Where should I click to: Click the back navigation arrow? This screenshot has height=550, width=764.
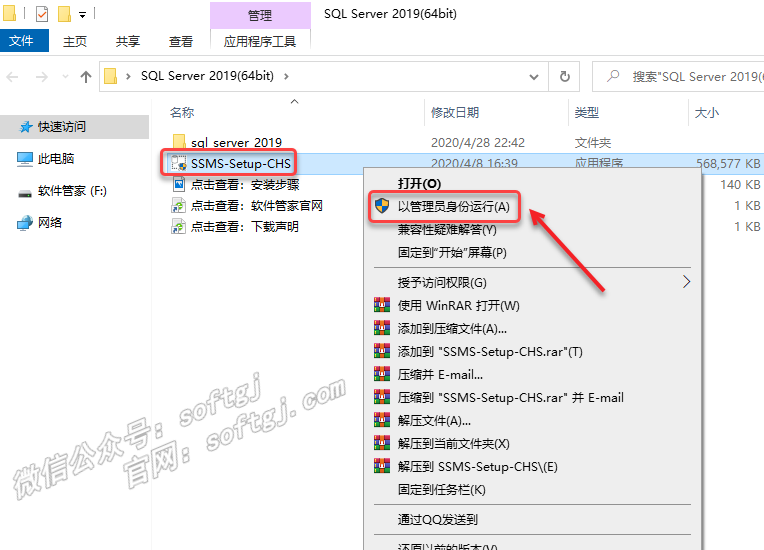(x=14, y=76)
